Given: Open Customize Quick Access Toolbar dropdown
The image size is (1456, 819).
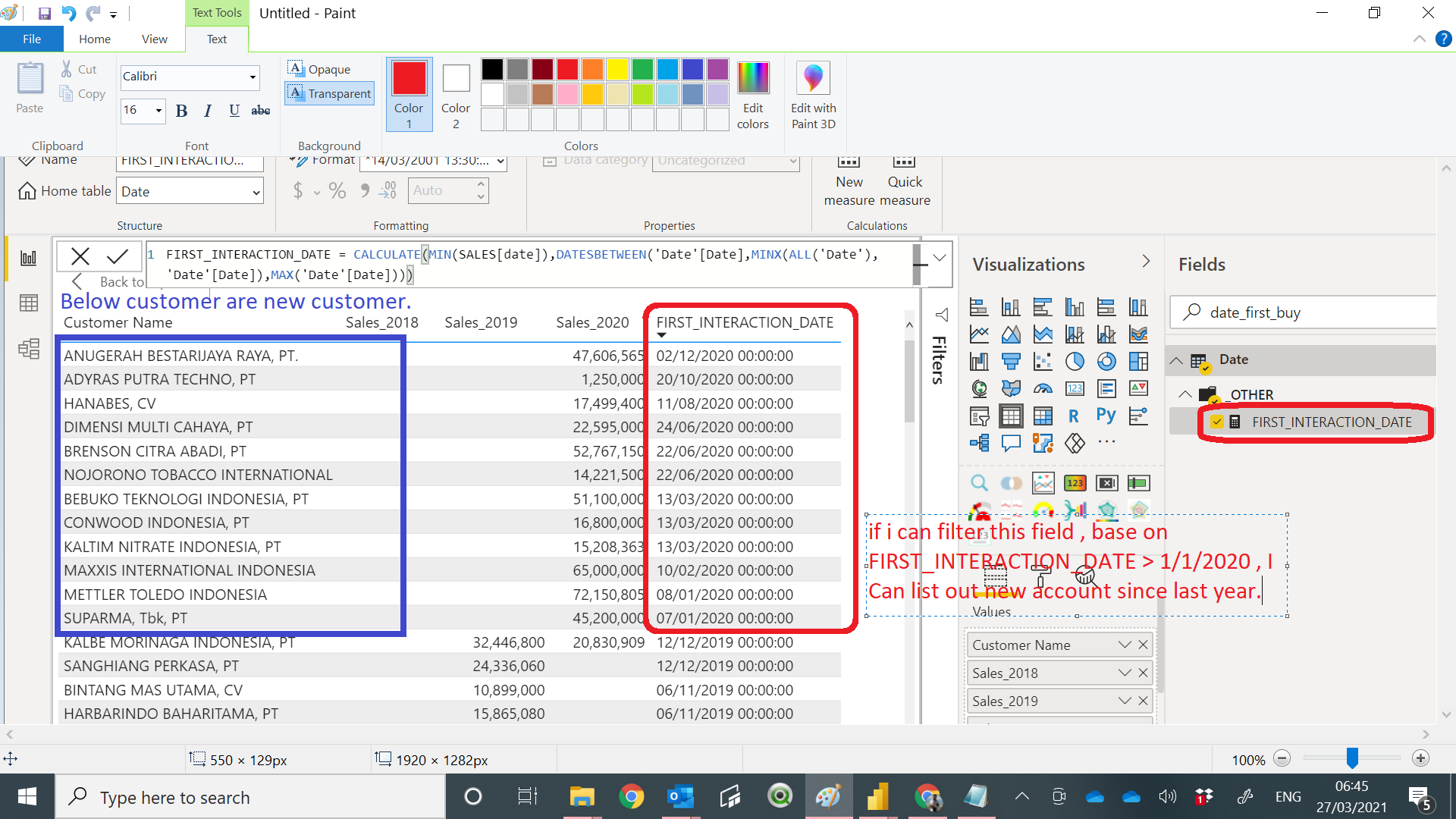Looking at the screenshot, I should 113,14.
